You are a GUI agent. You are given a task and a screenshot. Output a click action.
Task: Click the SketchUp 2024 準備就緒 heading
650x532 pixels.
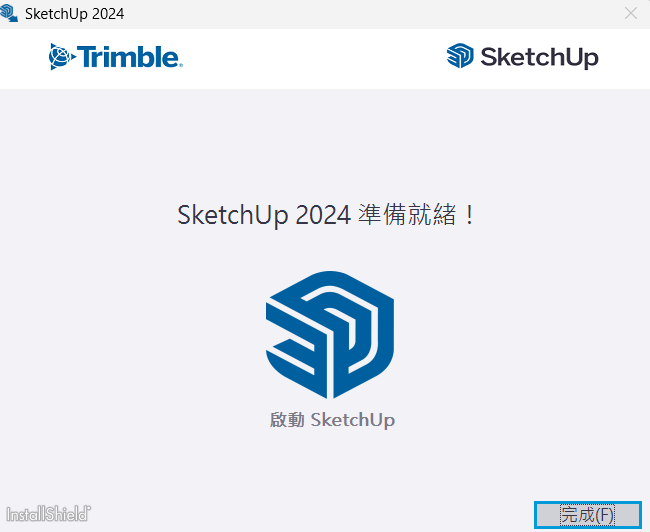(x=326, y=215)
